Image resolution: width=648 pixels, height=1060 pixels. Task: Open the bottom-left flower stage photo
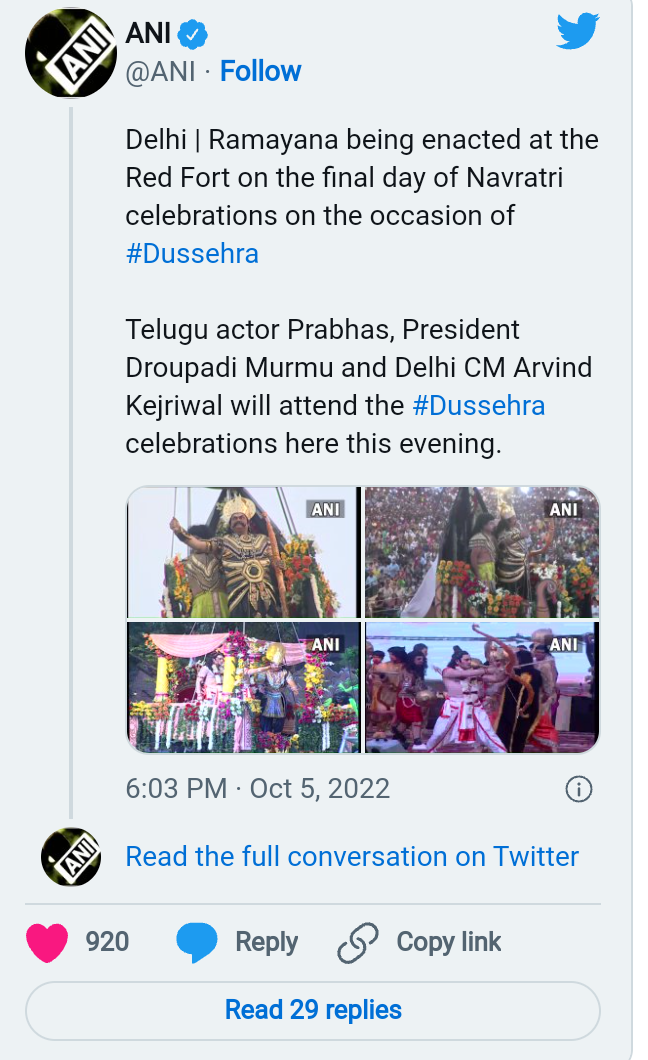(x=244, y=687)
